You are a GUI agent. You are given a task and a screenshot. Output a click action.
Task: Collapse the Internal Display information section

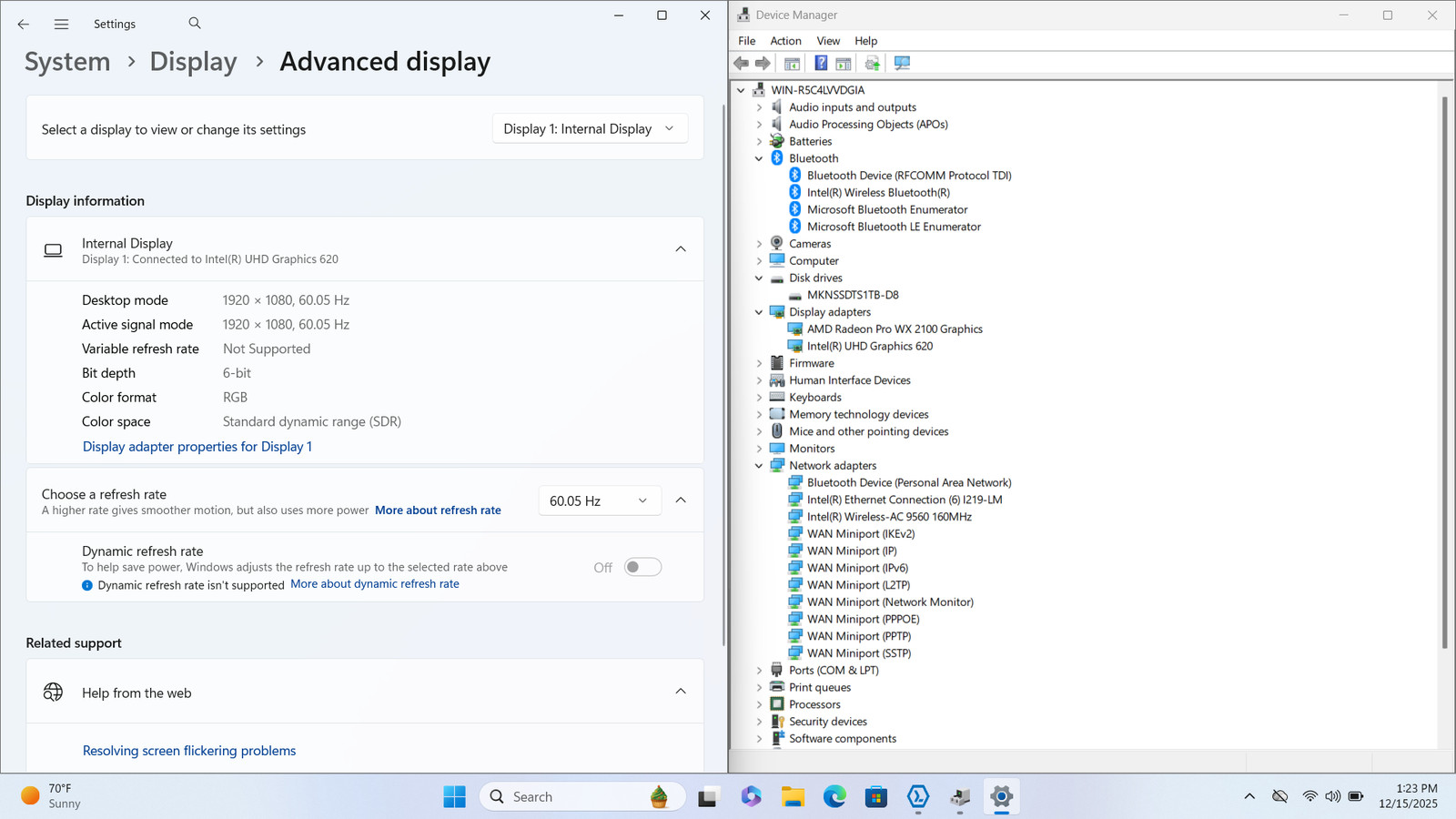click(681, 249)
